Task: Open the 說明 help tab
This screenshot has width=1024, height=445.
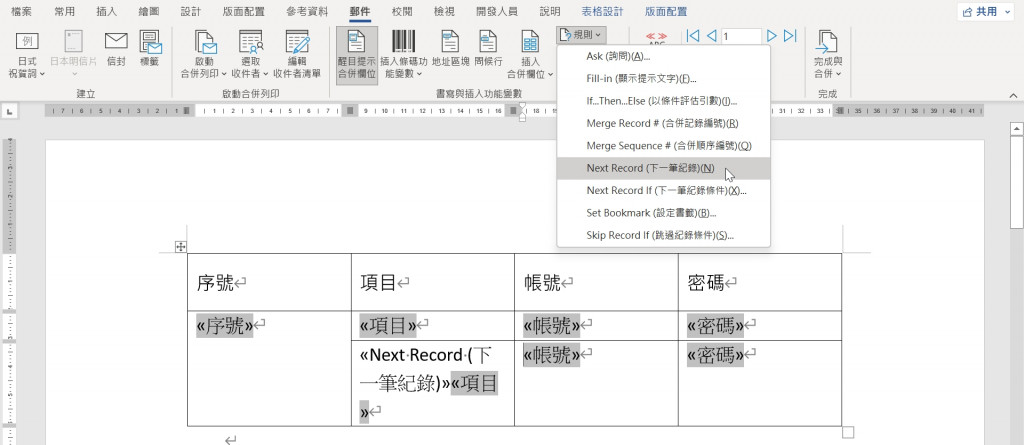Action: 550,12
